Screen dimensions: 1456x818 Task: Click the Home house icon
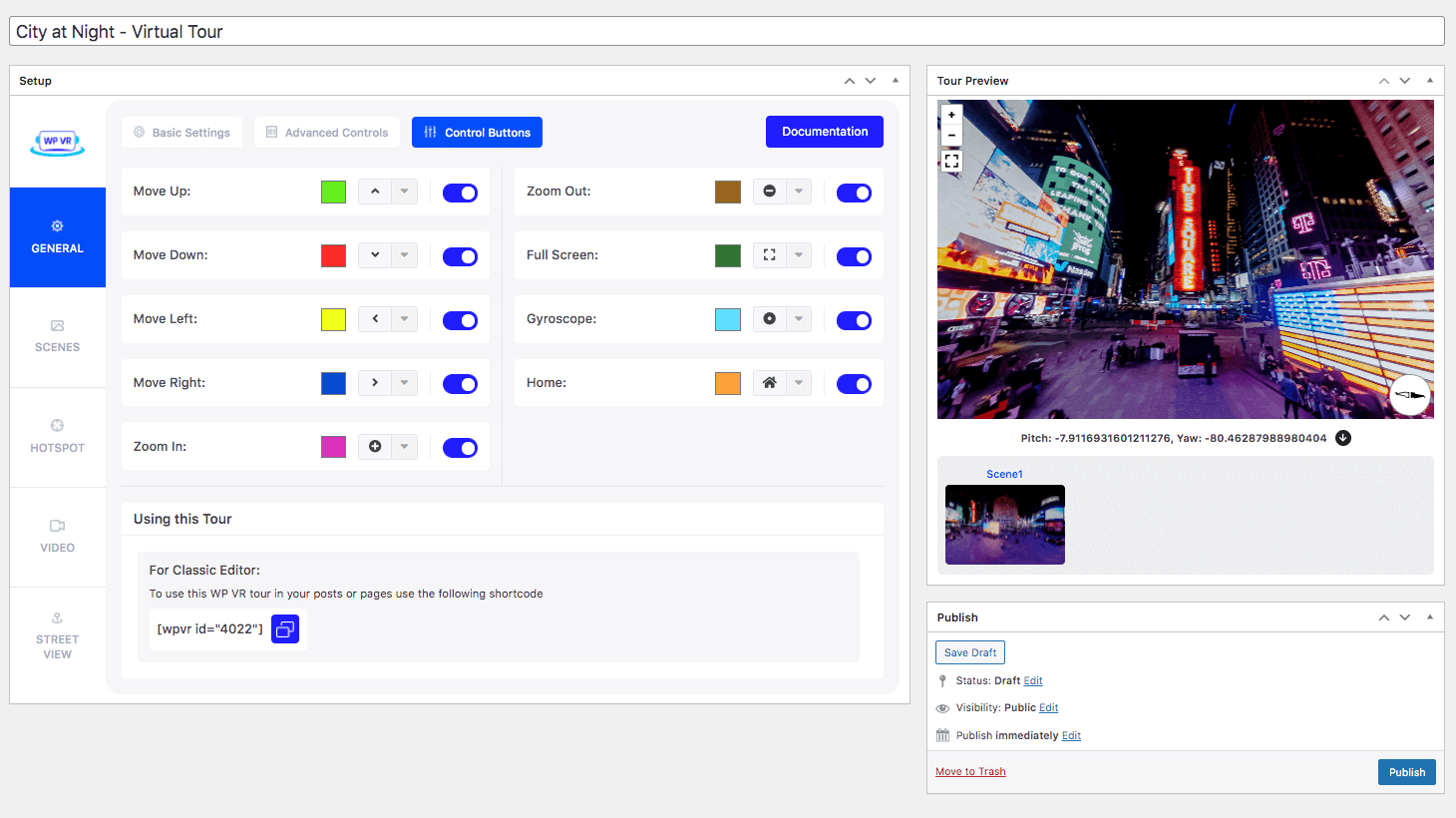tap(769, 383)
